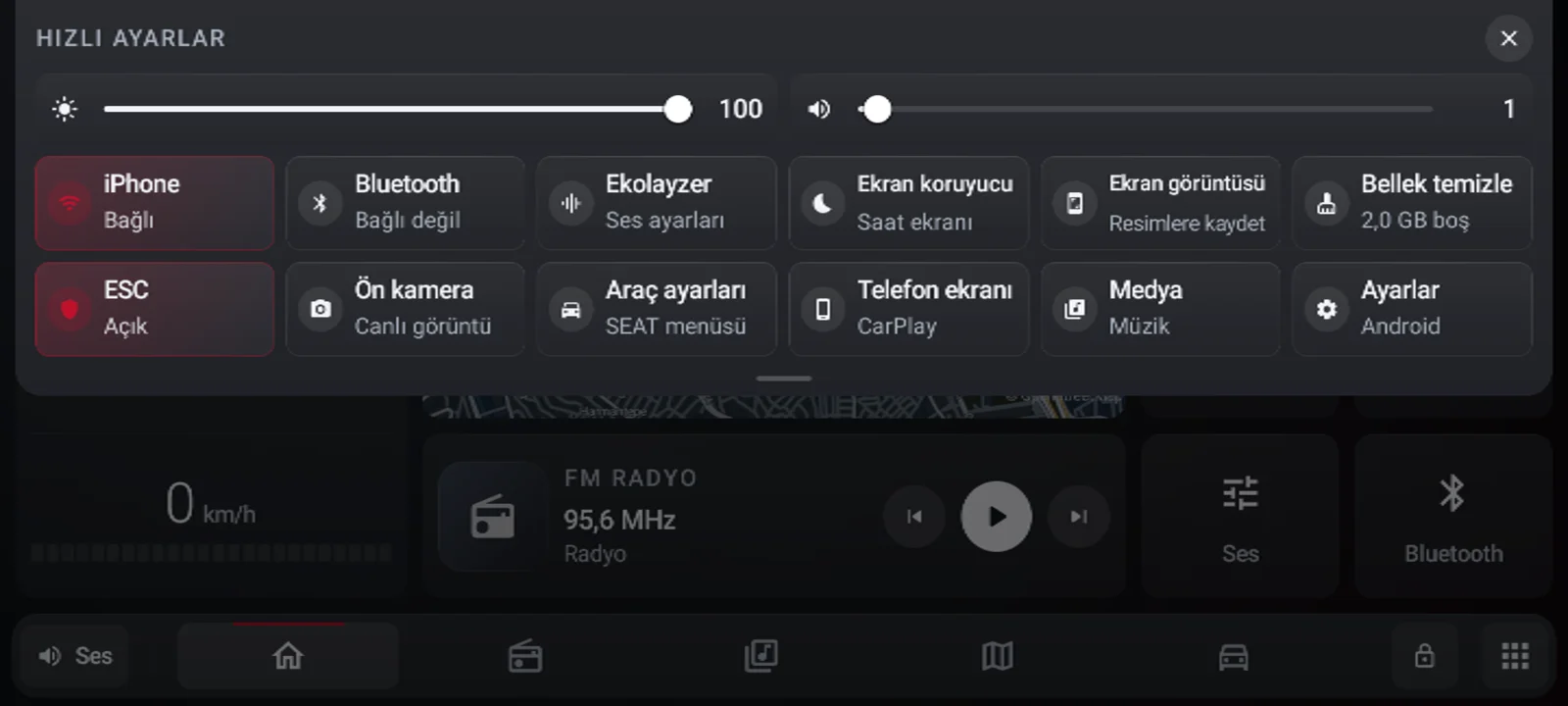
Task: Switch to the map navigation tab
Action: pyautogui.click(x=998, y=656)
